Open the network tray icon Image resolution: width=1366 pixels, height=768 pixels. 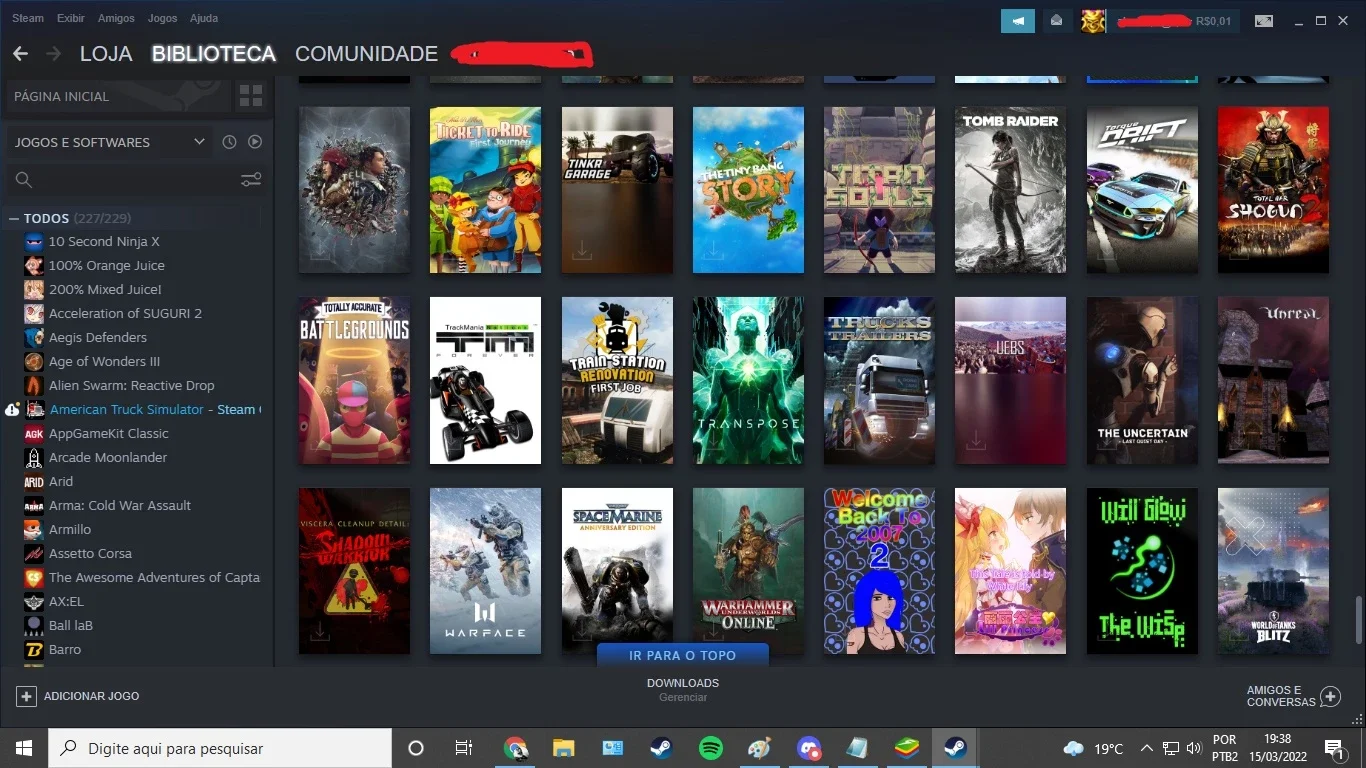click(x=1170, y=748)
